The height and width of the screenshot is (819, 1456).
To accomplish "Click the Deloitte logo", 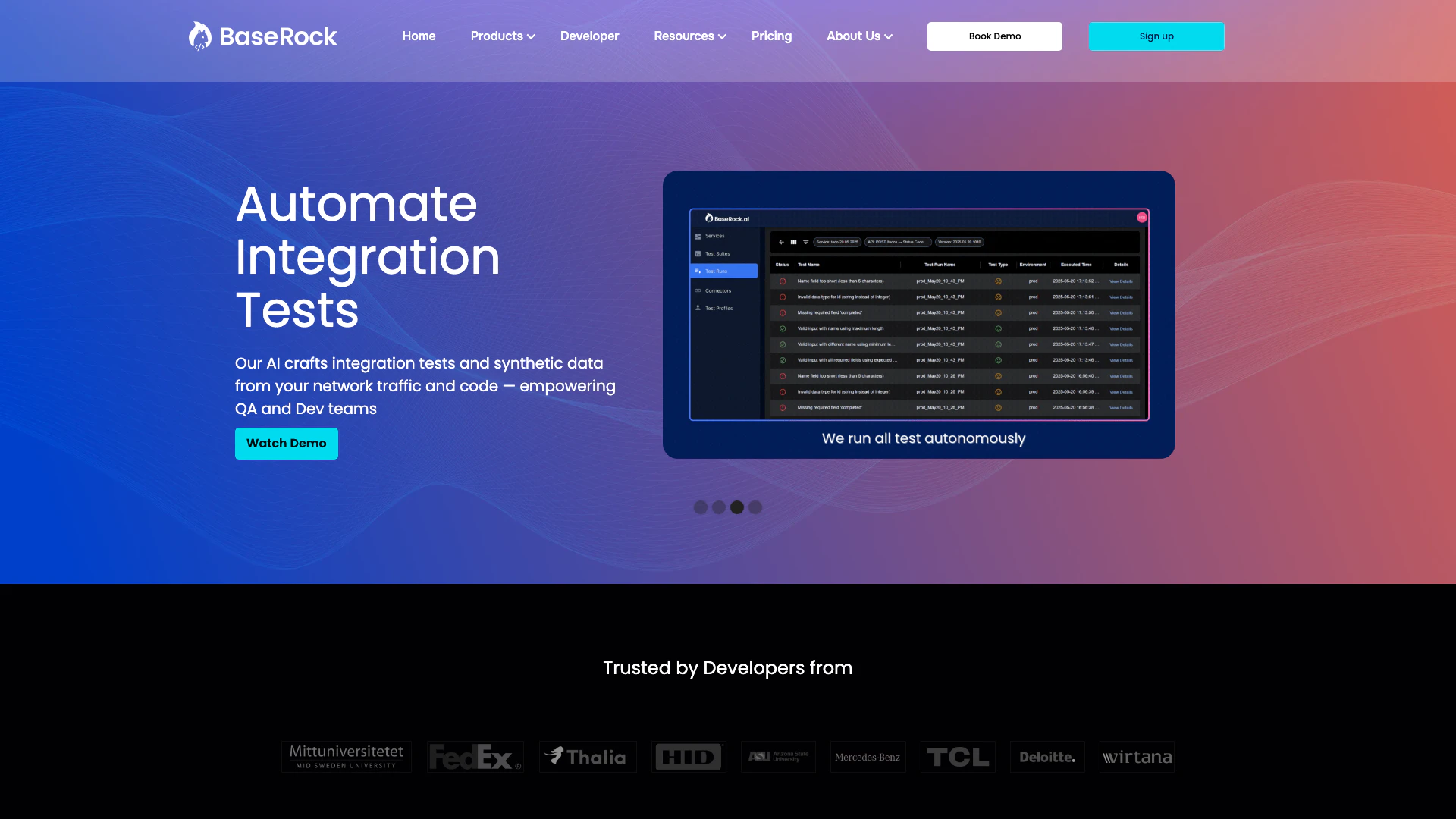I will (x=1047, y=757).
